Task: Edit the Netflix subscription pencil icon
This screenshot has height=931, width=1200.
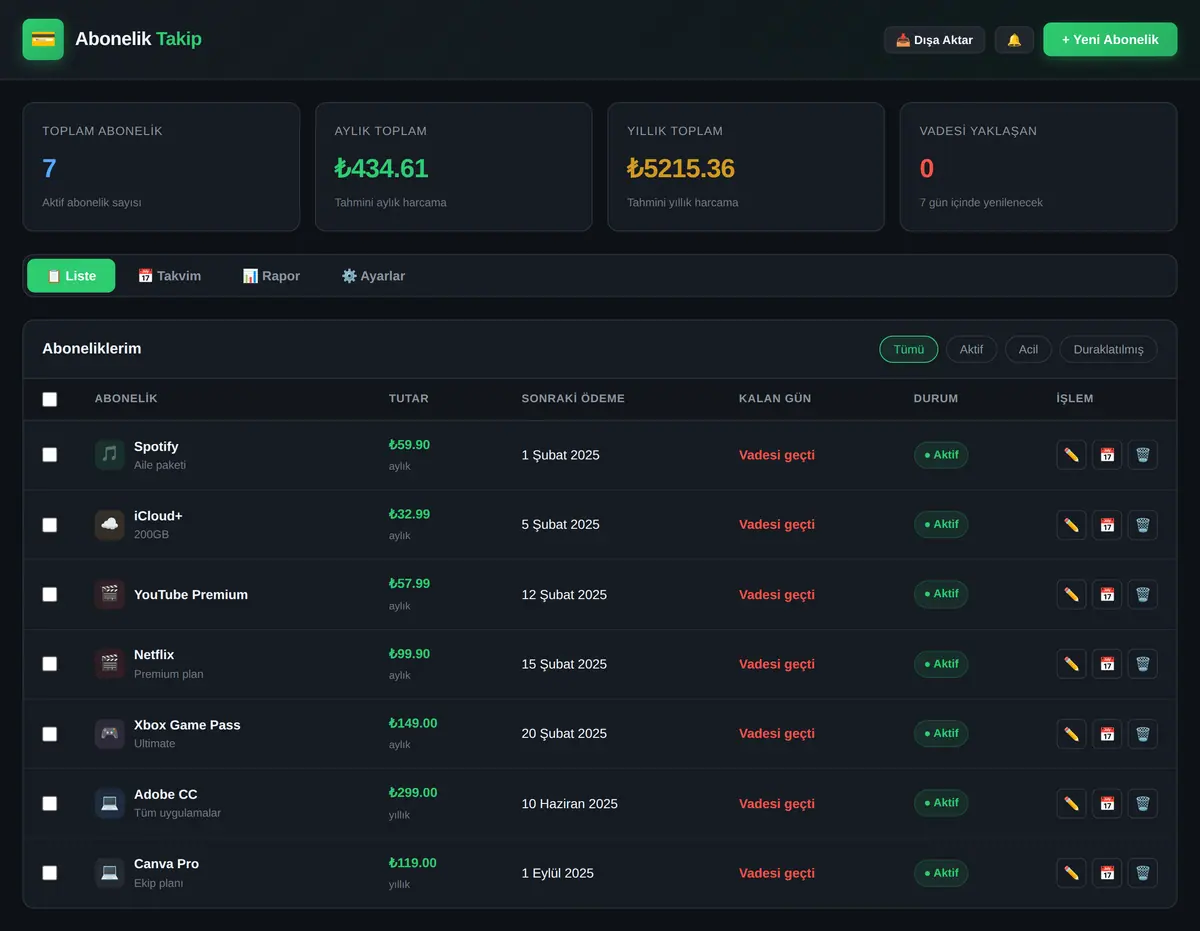Action: click(1071, 664)
